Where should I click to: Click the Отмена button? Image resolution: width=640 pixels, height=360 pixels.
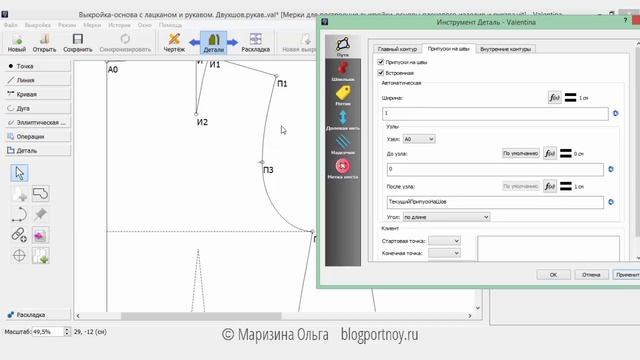click(x=591, y=275)
